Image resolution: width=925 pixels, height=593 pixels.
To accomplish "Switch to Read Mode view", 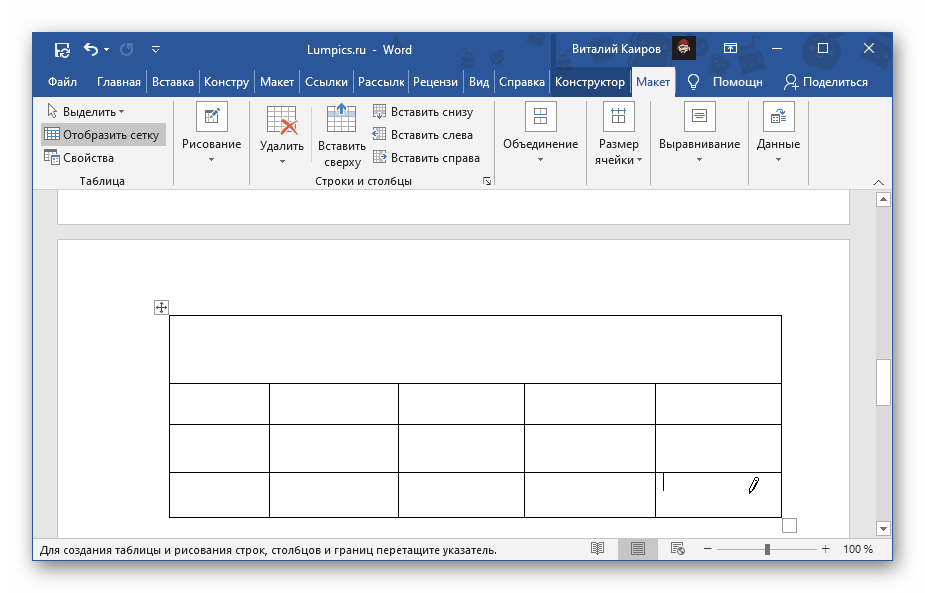I will [598, 549].
